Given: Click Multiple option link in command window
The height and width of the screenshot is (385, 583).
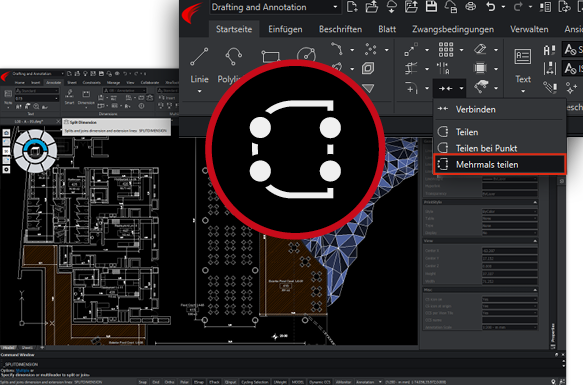Looking at the screenshot, I should pyautogui.click(x=23, y=370).
